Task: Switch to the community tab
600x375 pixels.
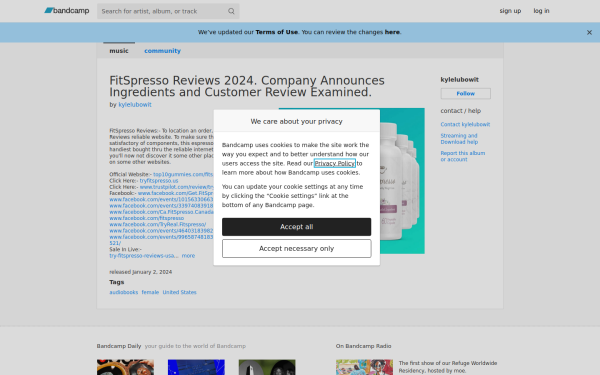Action: point(162,51)
